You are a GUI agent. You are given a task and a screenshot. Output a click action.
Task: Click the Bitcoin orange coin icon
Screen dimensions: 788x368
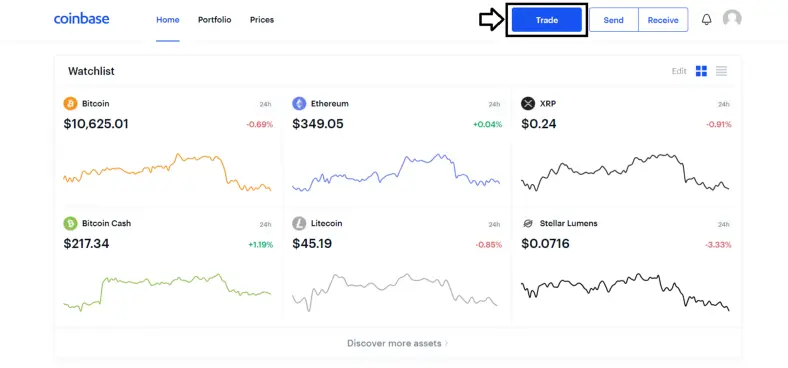coord(70,104)
